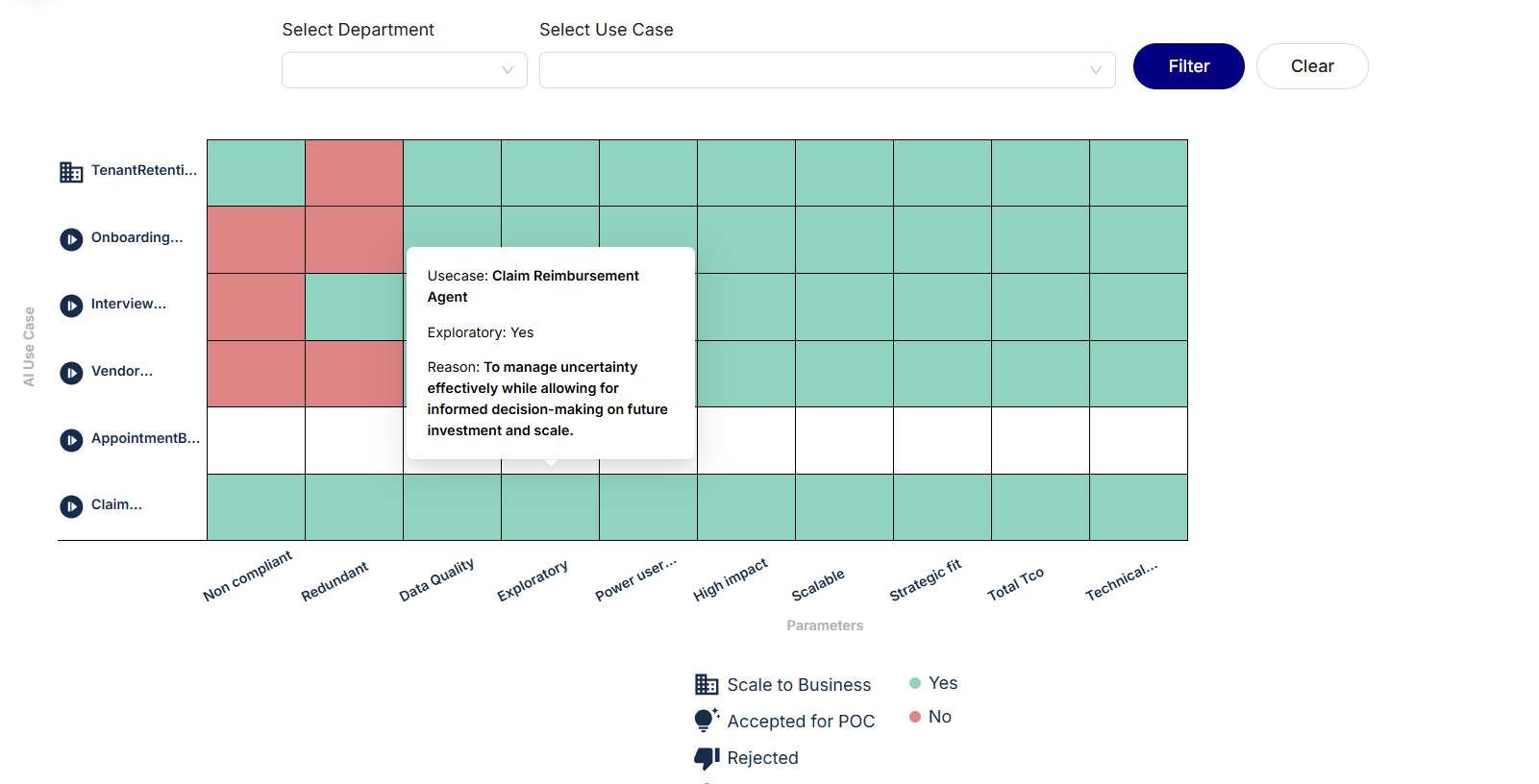Click the Scale to Business legend icon
The height and width of the screenshot is (784, 1539).
click(x=707, y=684)
